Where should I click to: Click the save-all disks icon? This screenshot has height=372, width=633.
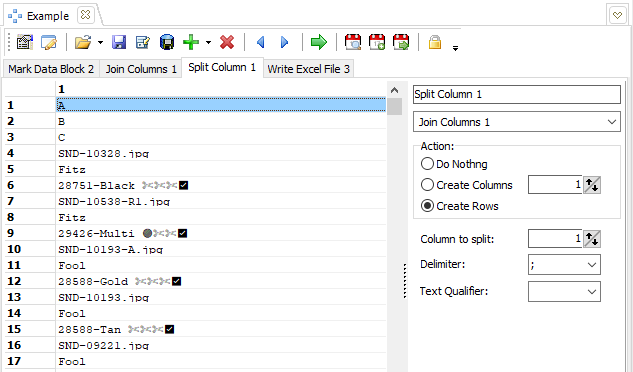[167, 42]
